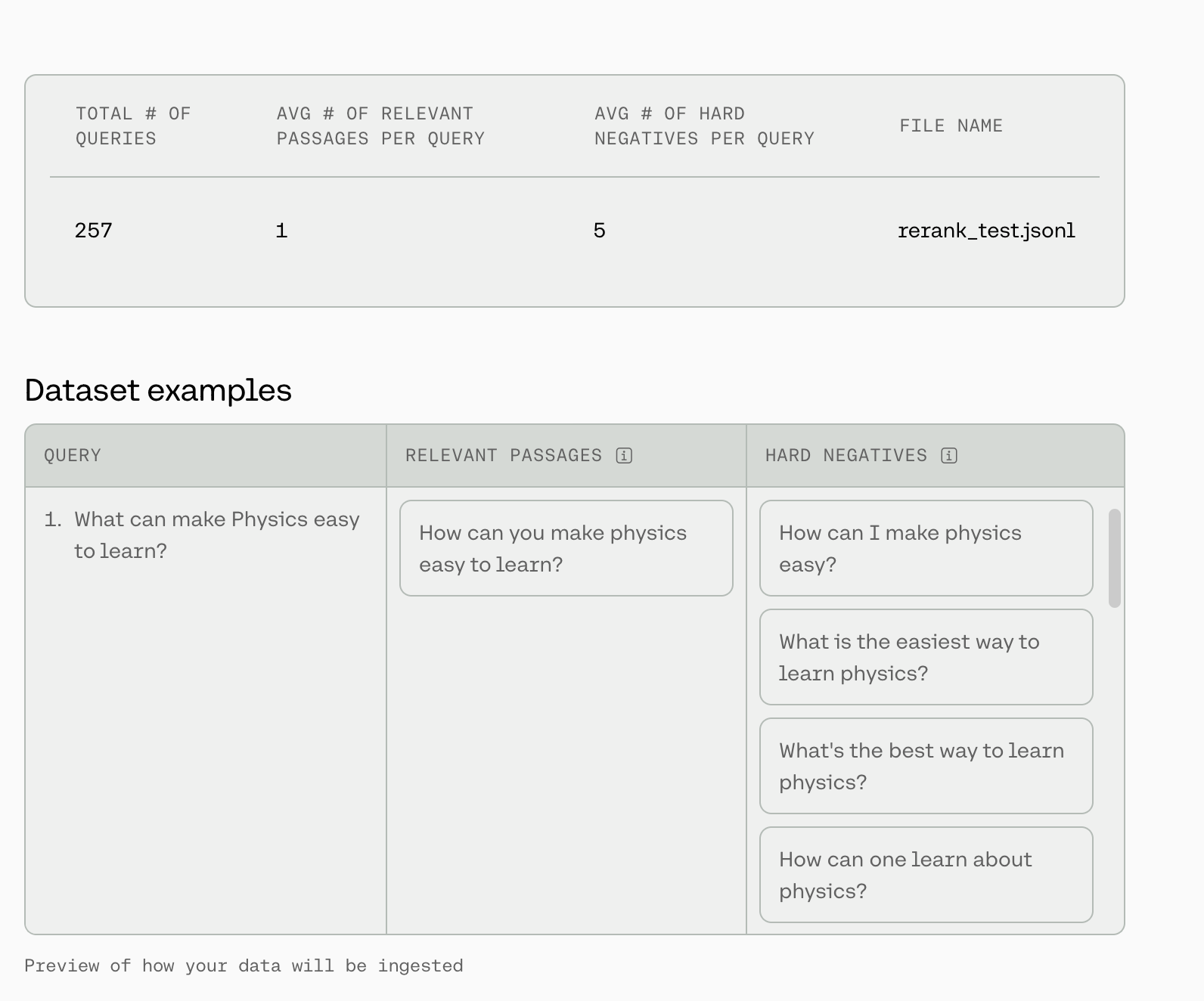Click the info icon beside Hard Negatives

pyautogui.click(x=949, y=455)
